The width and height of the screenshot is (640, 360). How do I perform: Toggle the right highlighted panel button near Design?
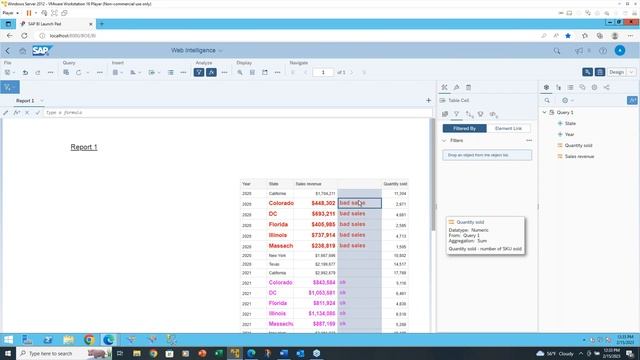pyautogui.click(x=600, y=72)
